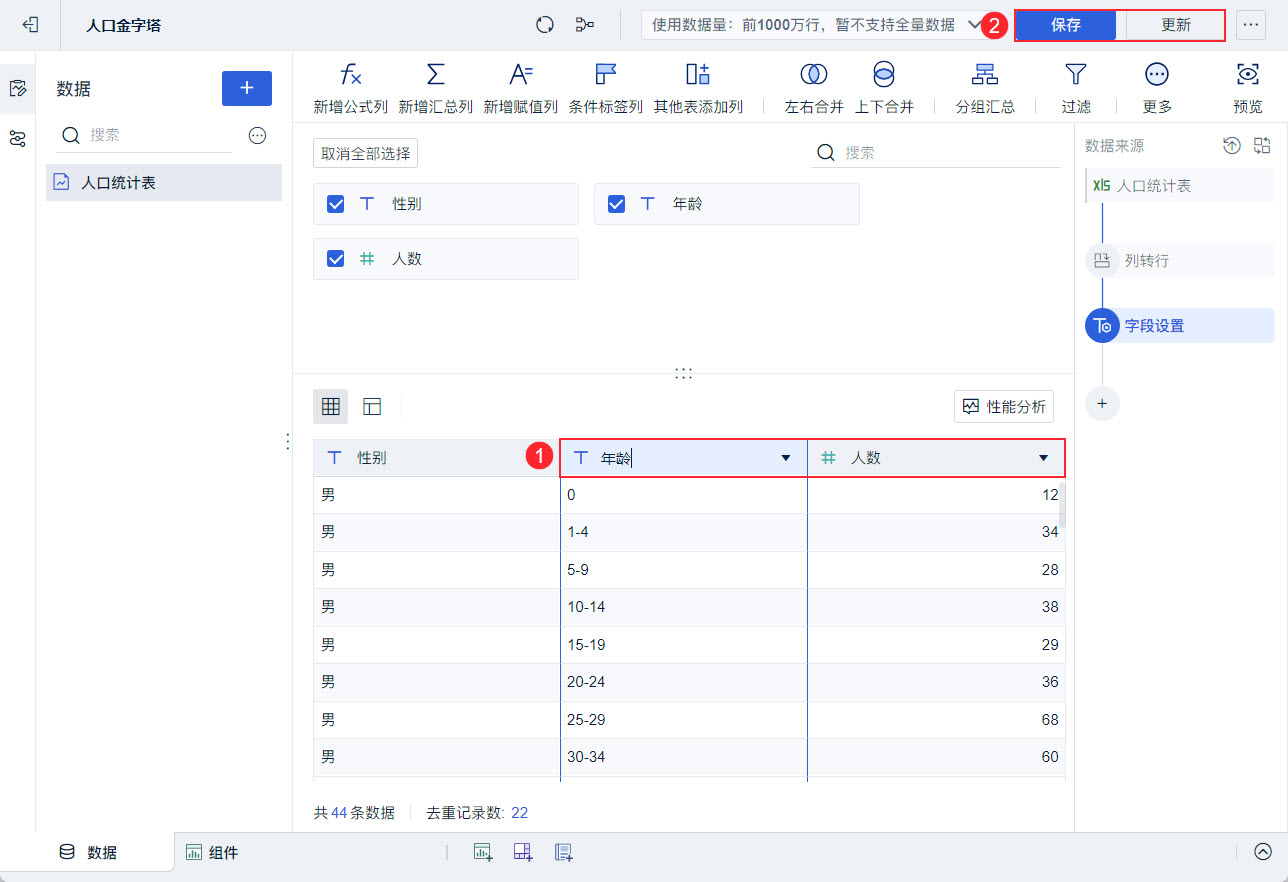Open the more options circle beside data search
The image size is (1288, 882).
coord(257,135)
